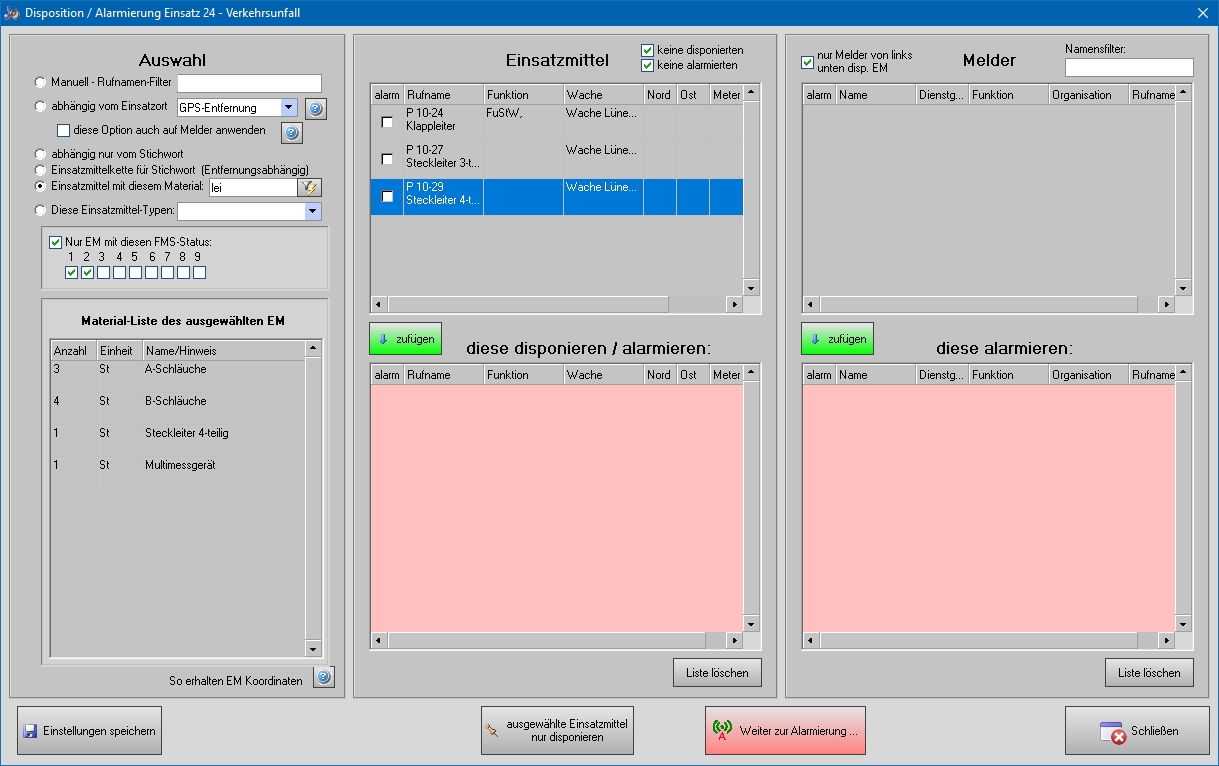The height and width of the screenshot is (766, 1219).
Task: Proceed with Weiter zur Alarmierung button
Action: [785, 731]
